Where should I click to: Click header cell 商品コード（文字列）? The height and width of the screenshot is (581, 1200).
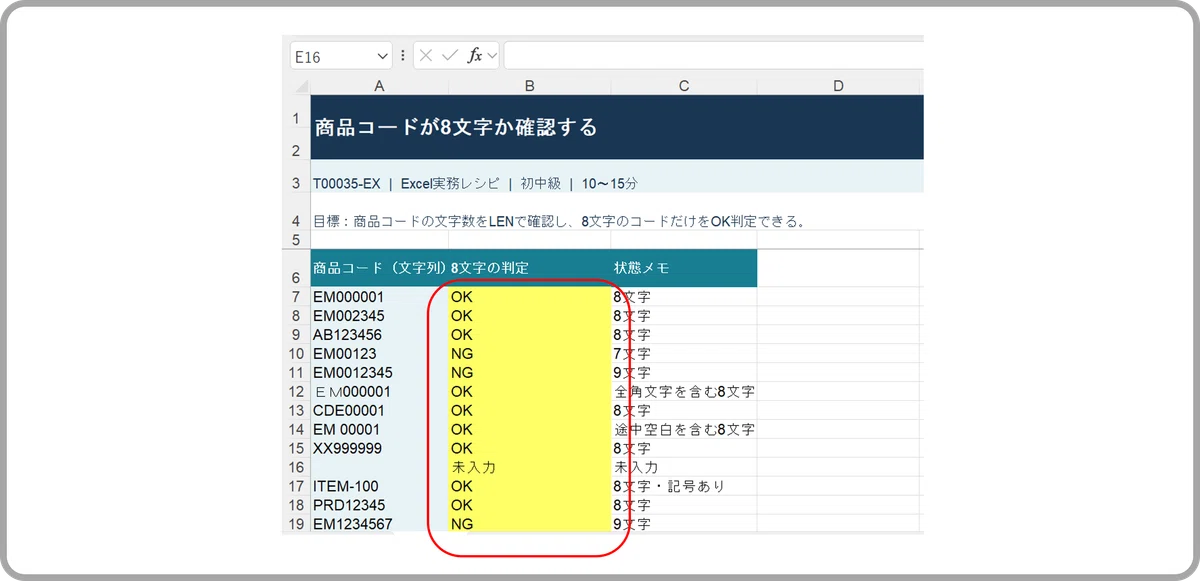point(379,268)
